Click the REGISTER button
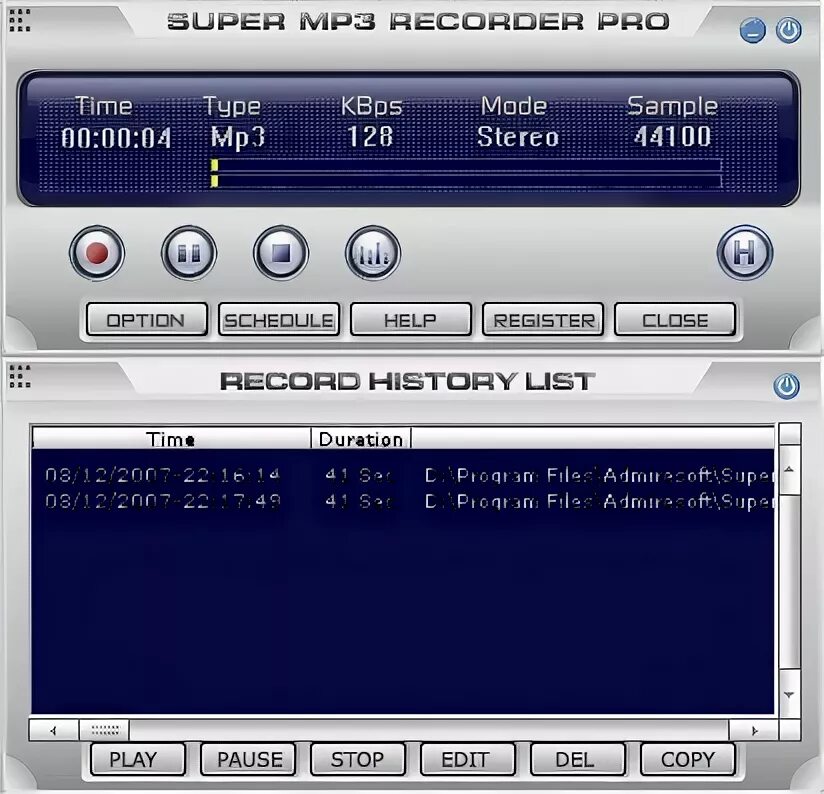This screenshot has height=794, width=824. 543,319
